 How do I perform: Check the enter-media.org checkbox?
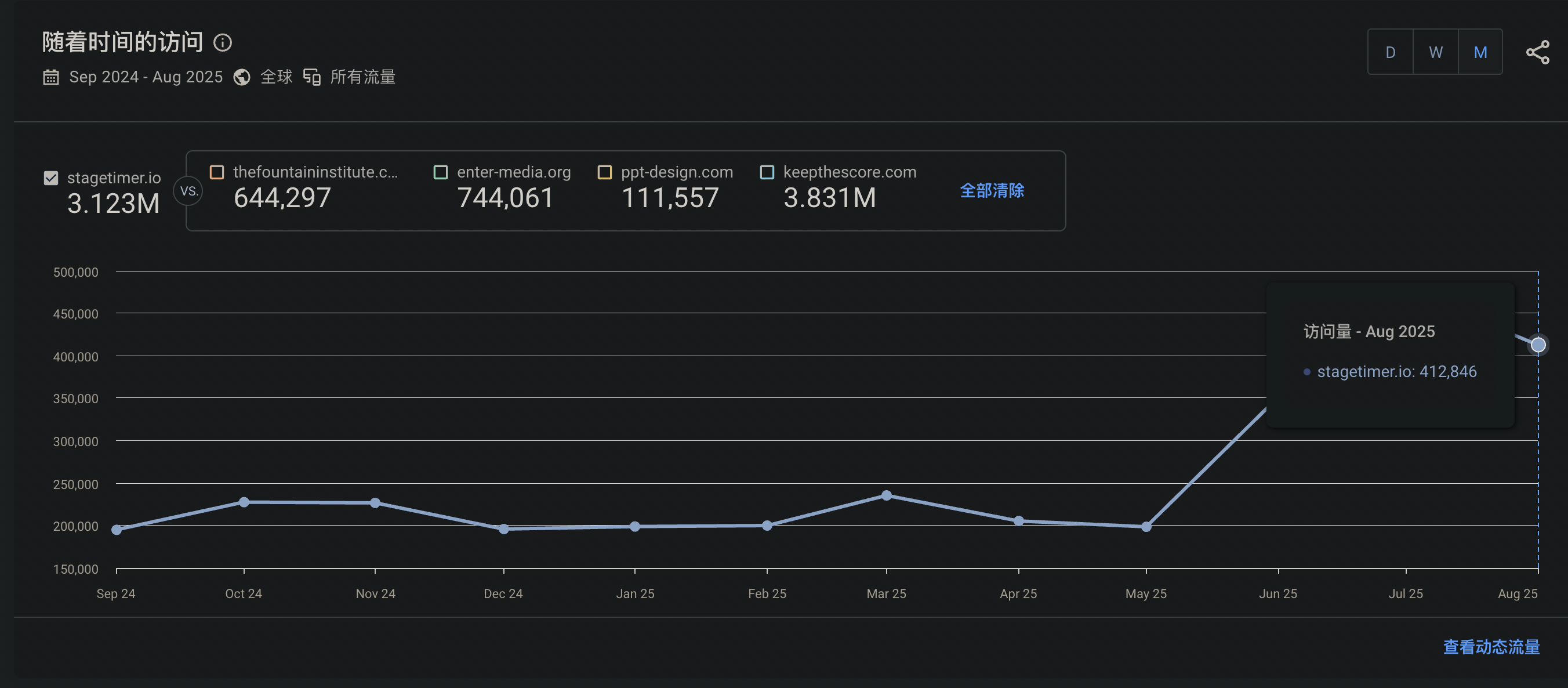440,172
